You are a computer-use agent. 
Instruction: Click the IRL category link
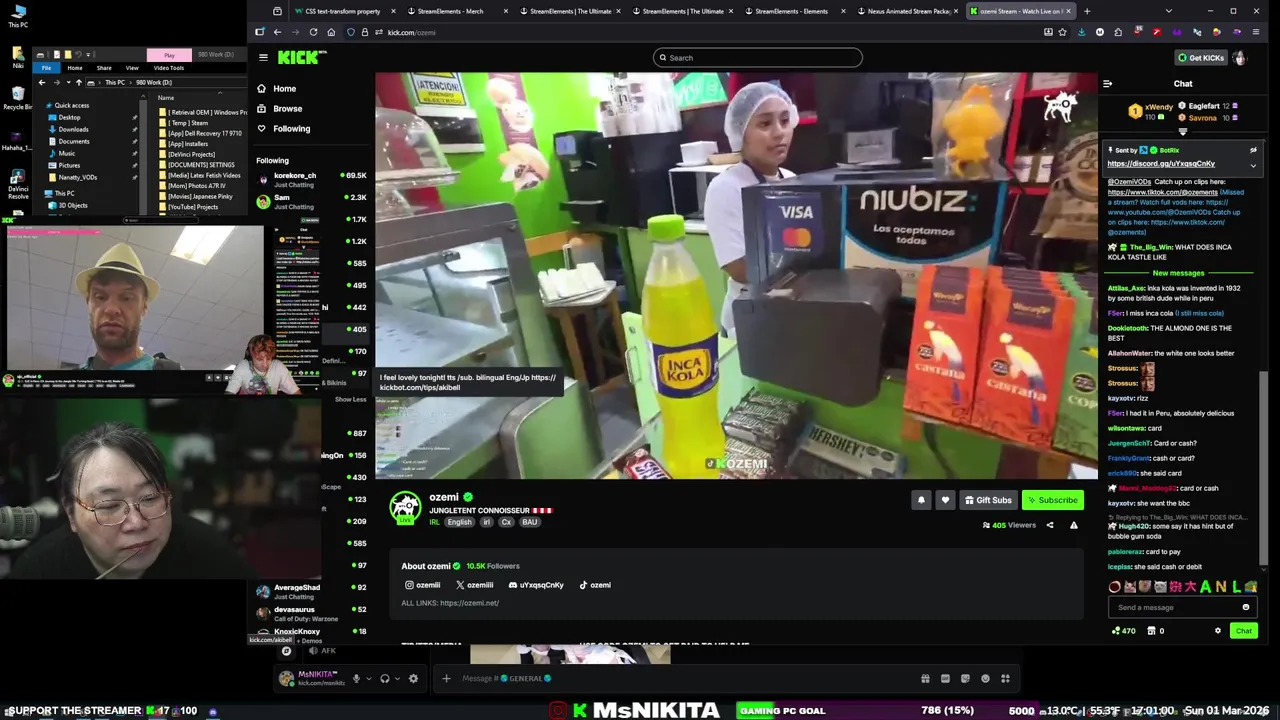click(435, 522)
